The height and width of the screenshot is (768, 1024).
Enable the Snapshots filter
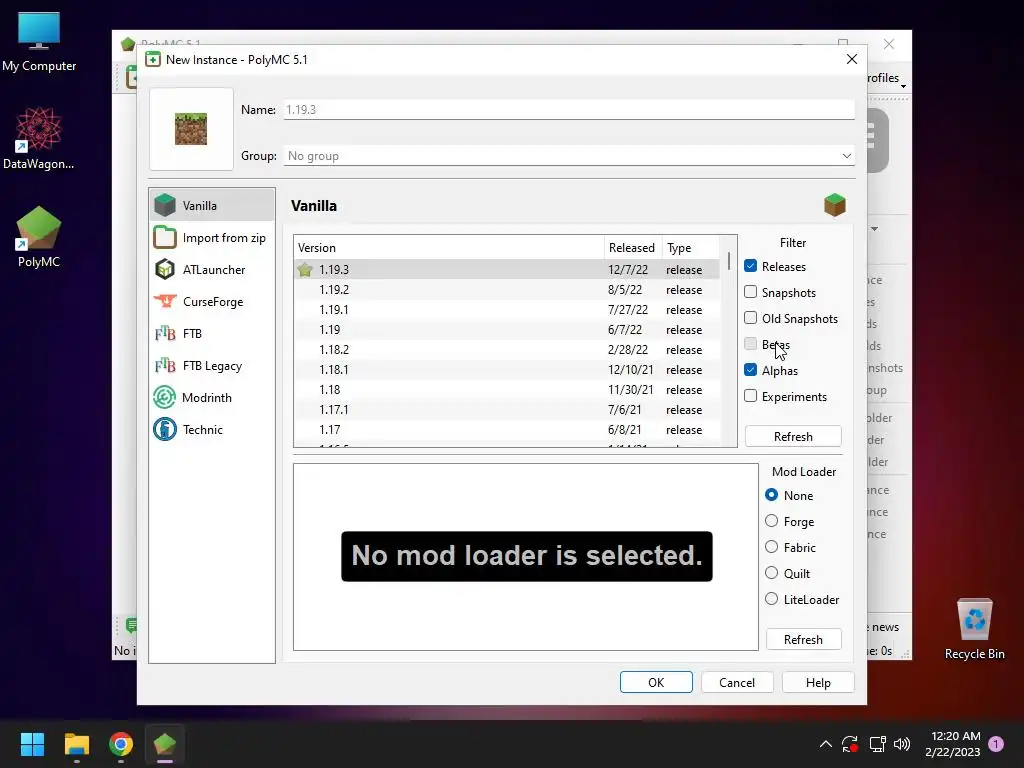(x=750, y=292)
